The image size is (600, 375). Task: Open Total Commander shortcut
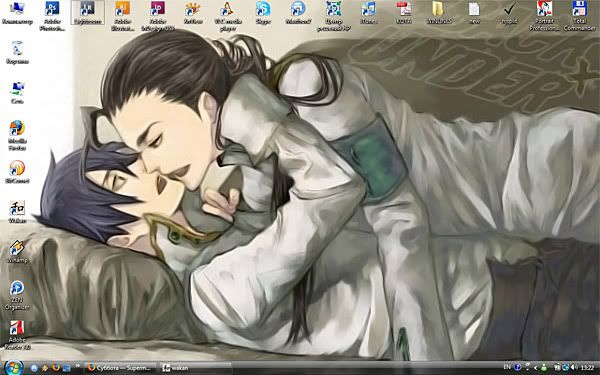coord(579,16)
